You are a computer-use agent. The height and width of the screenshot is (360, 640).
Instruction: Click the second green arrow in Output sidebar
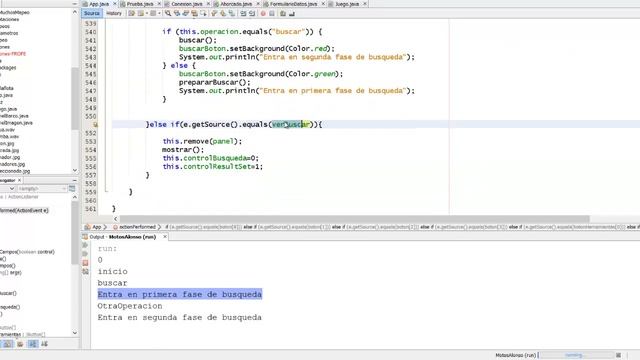(x=85, y=254)
